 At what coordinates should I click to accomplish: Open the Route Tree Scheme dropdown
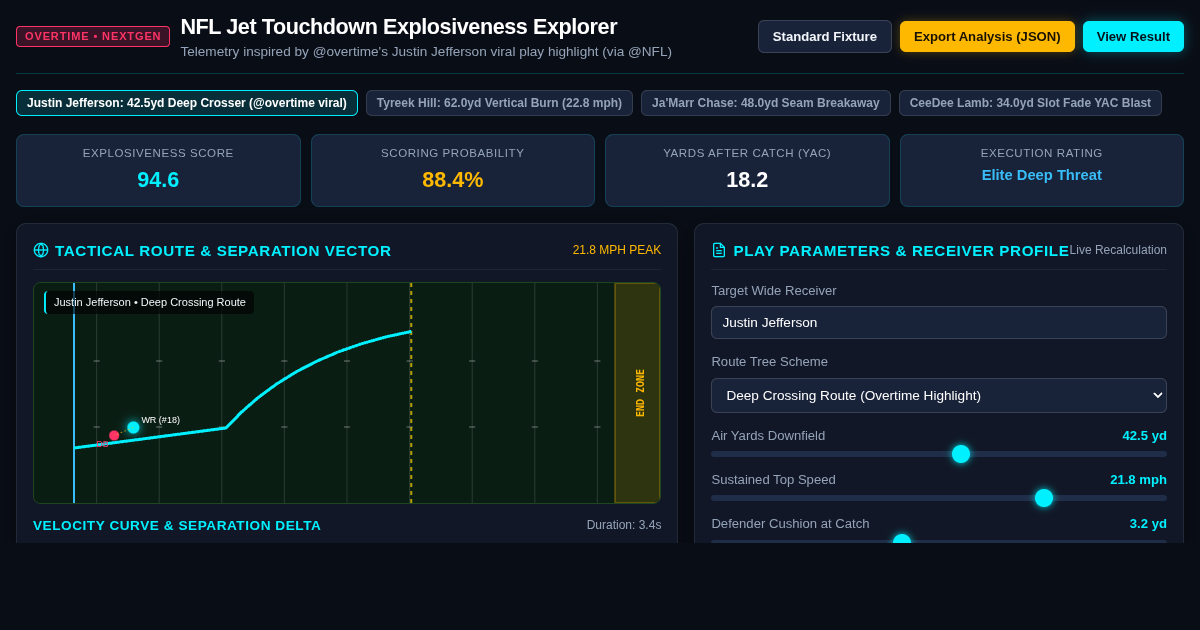[x=939, y=395]
